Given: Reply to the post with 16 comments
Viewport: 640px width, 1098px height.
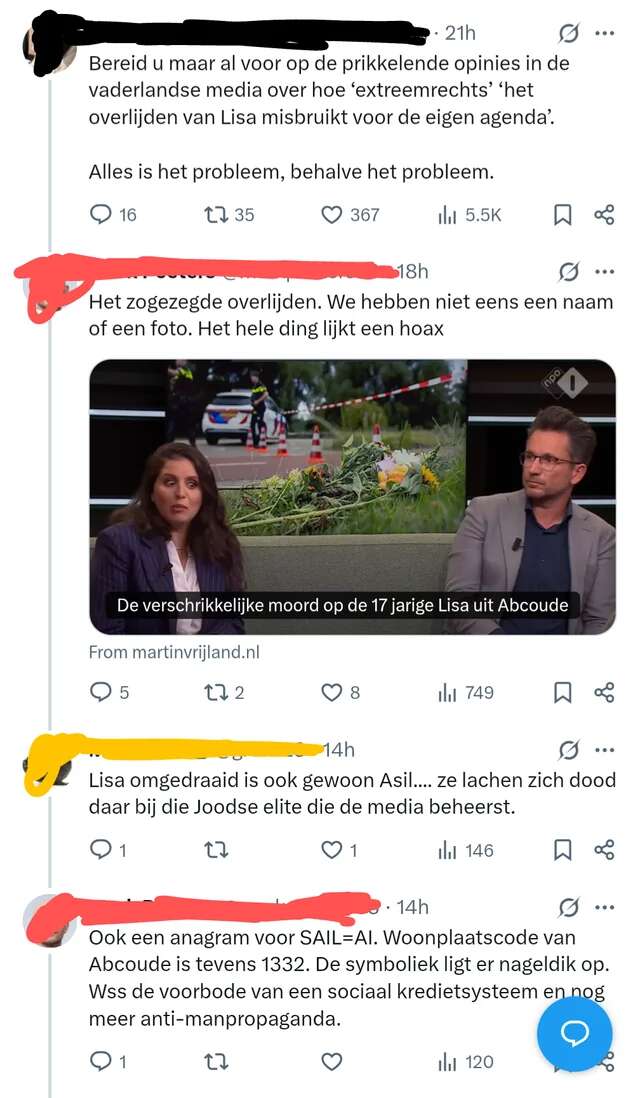Looking at the screenshot, I should [113, 214].
